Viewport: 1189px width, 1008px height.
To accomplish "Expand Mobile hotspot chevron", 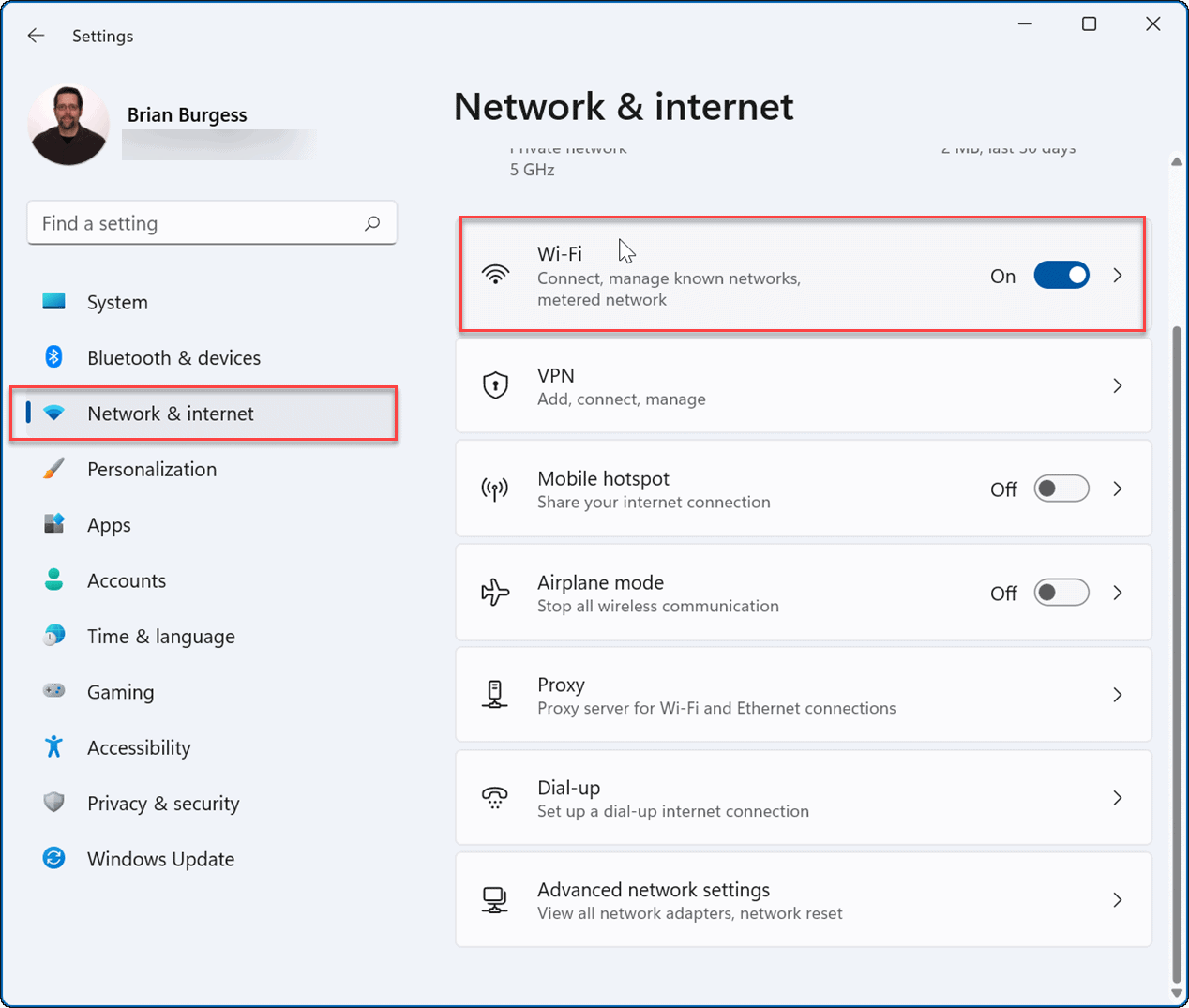I will click(1118, 489).
